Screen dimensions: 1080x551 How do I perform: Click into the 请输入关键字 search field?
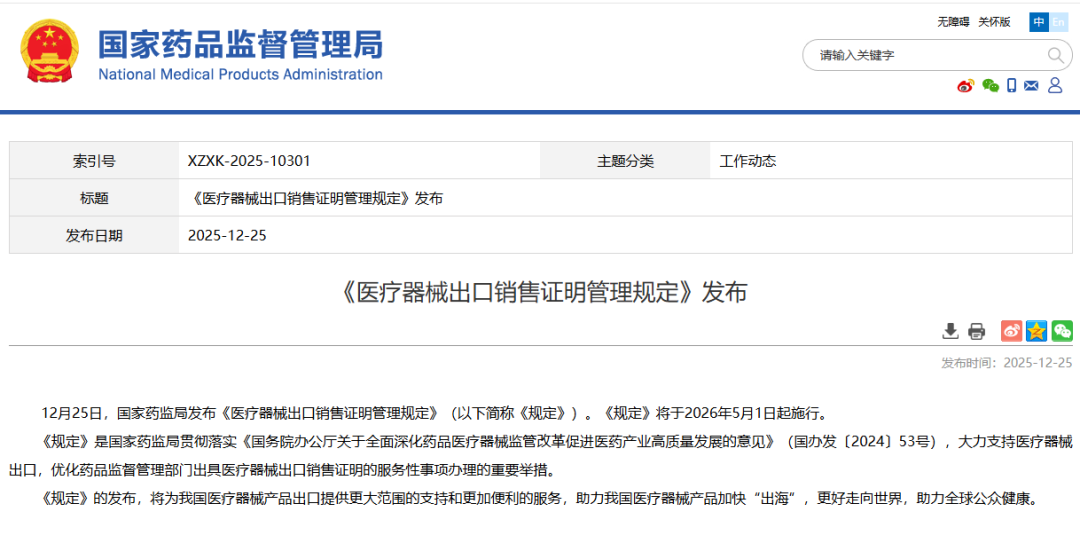(930, 55)
